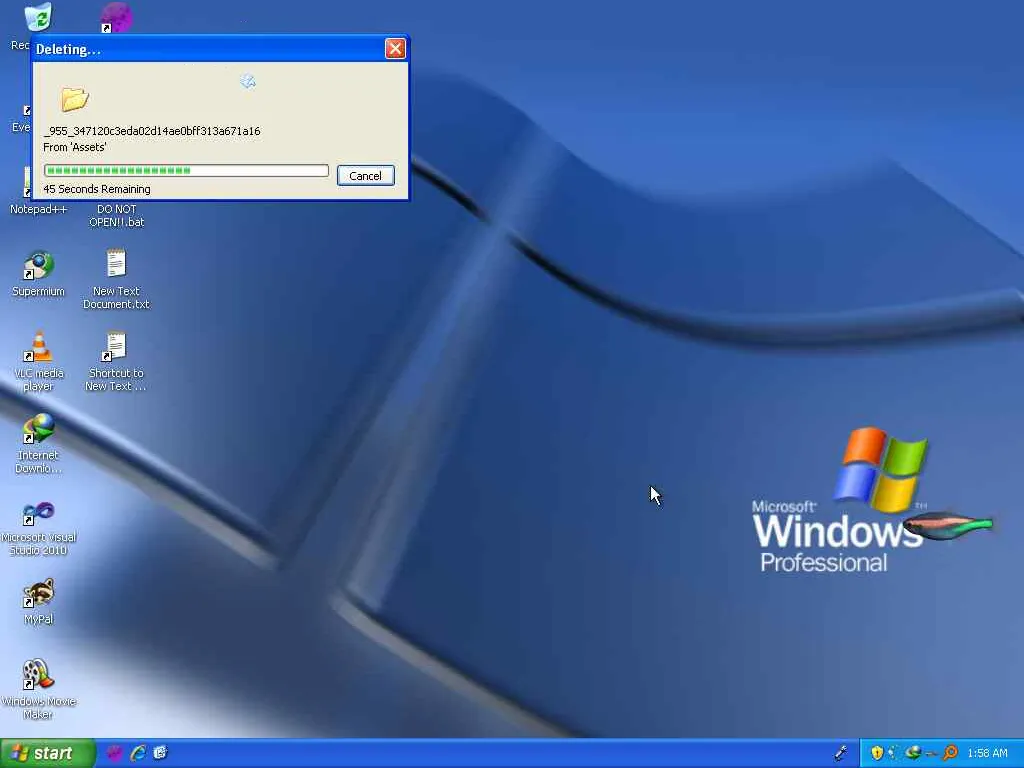Select the Notepad++ desktop icon
This screenshot has width=1024, height=768.
tap(38, 209)
